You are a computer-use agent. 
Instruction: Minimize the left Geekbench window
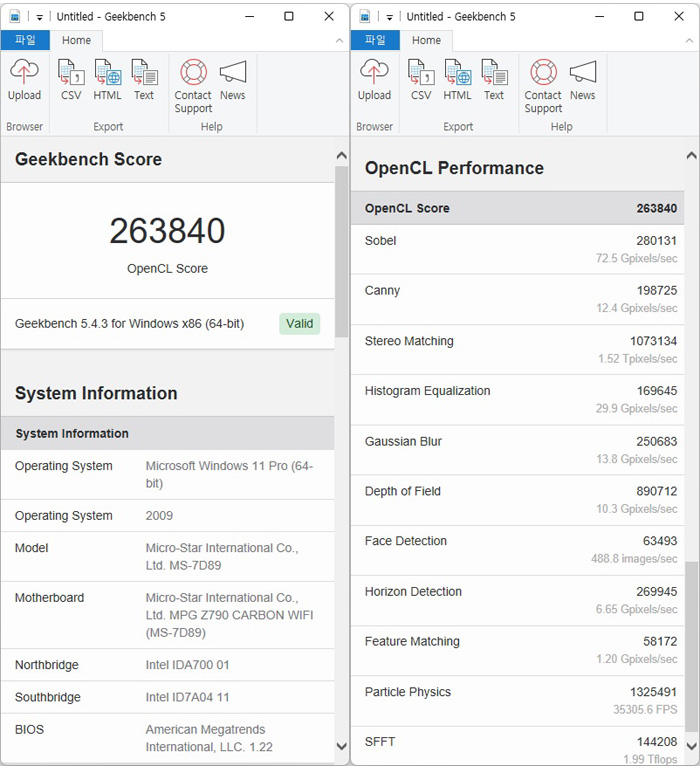coord(250,17)
